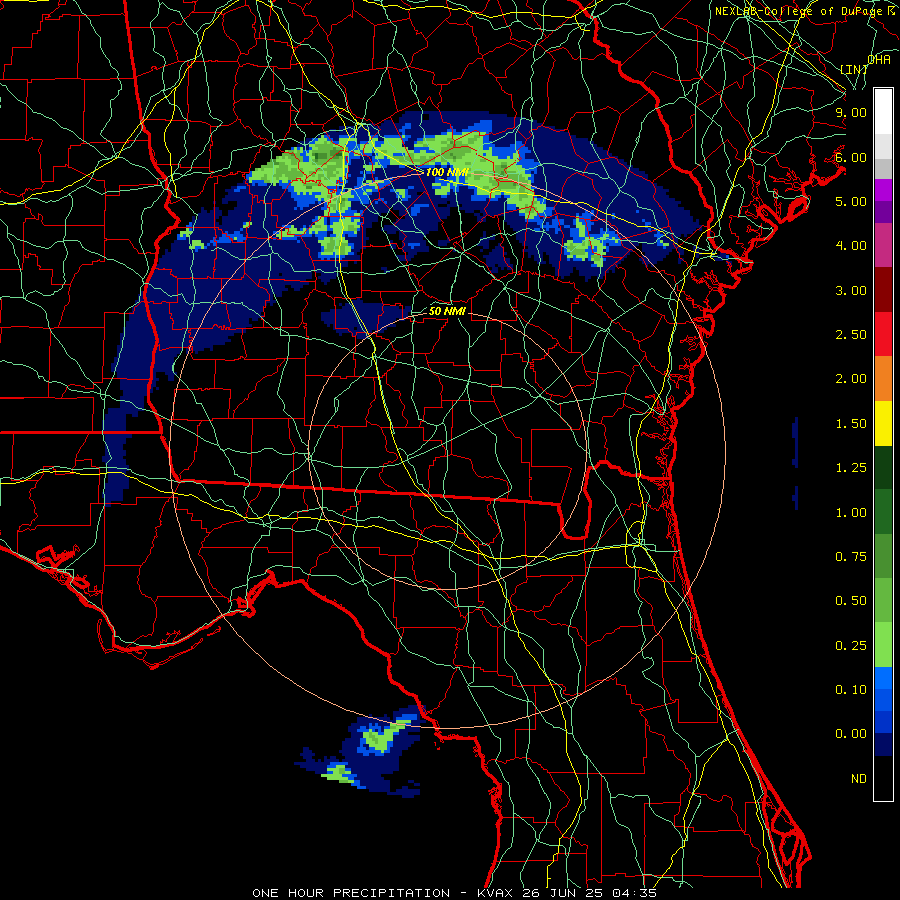This screenshot has width=900, height=900.
Task: Click the bright magenta 5.00 legend swatch
Action: pyautogui.click(x=883, y=190)
